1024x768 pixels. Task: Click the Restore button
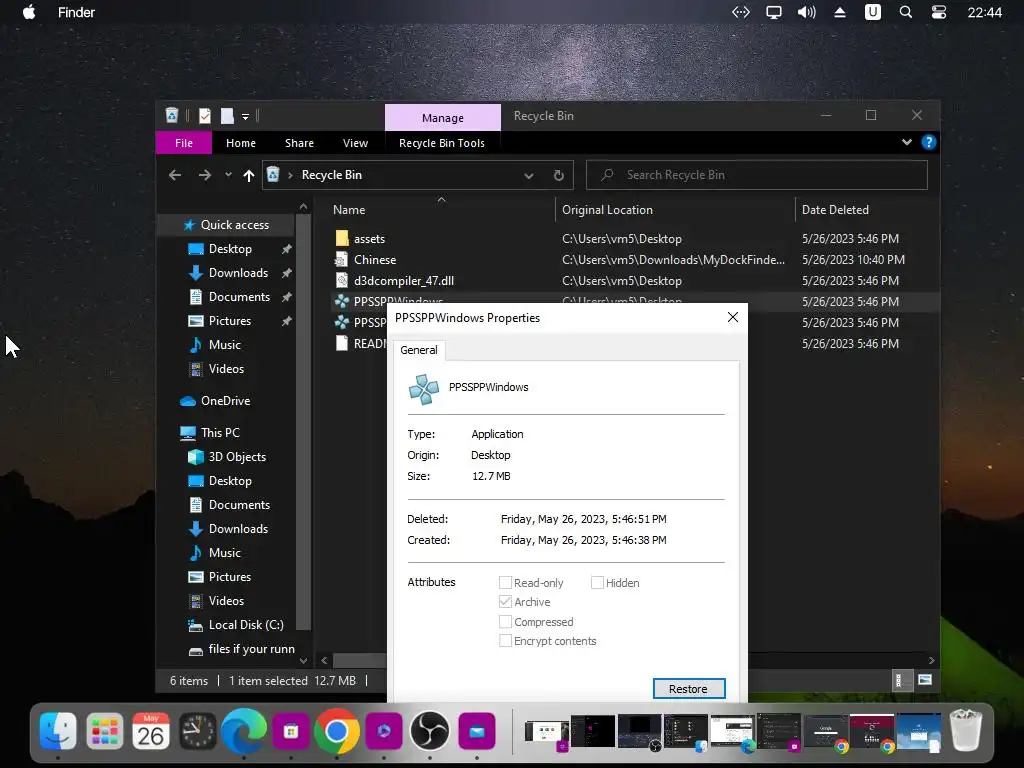pyautogui.click(x=688, y=688)
